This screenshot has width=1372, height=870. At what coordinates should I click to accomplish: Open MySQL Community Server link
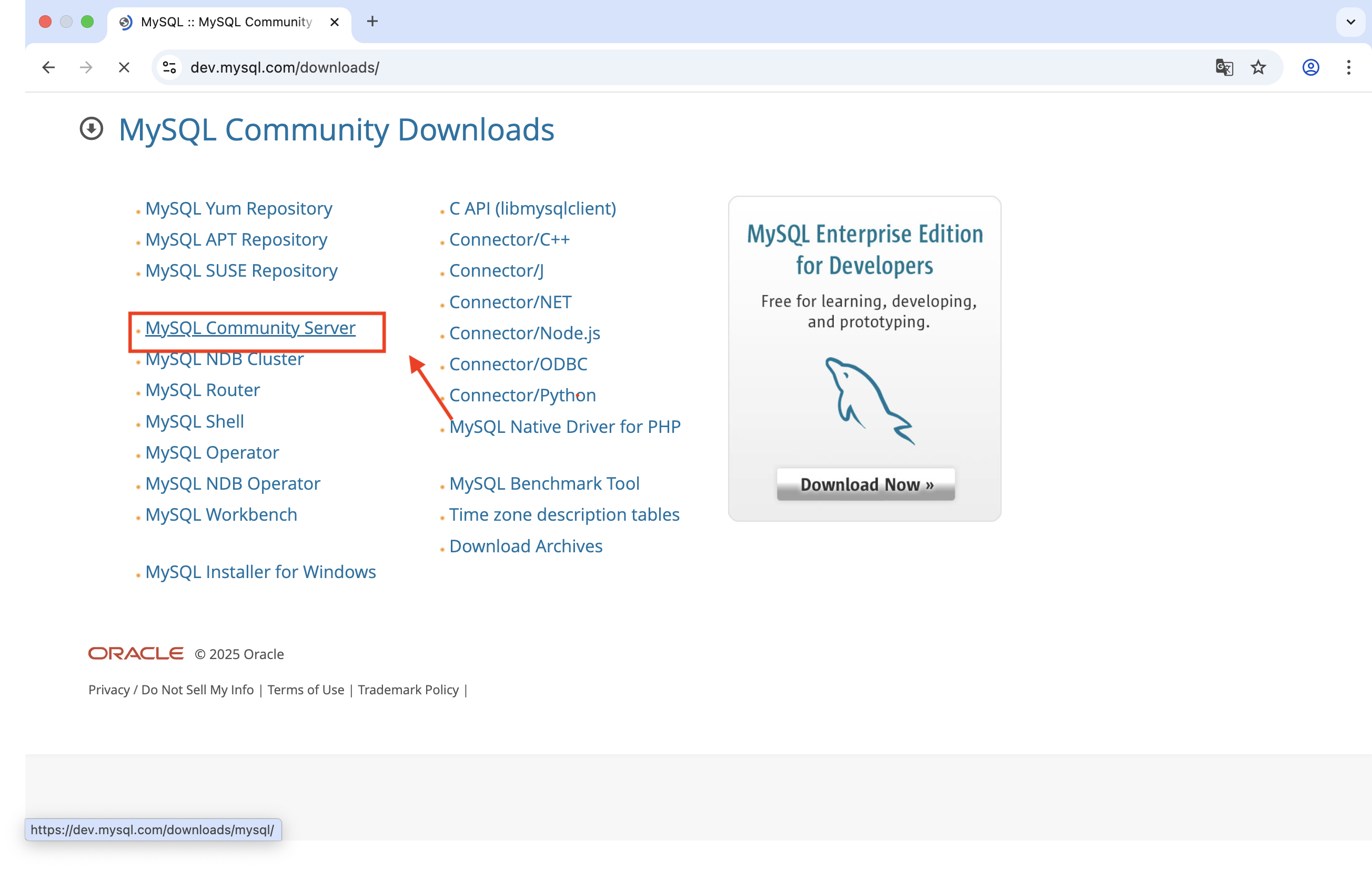click(x=250, y=328)
